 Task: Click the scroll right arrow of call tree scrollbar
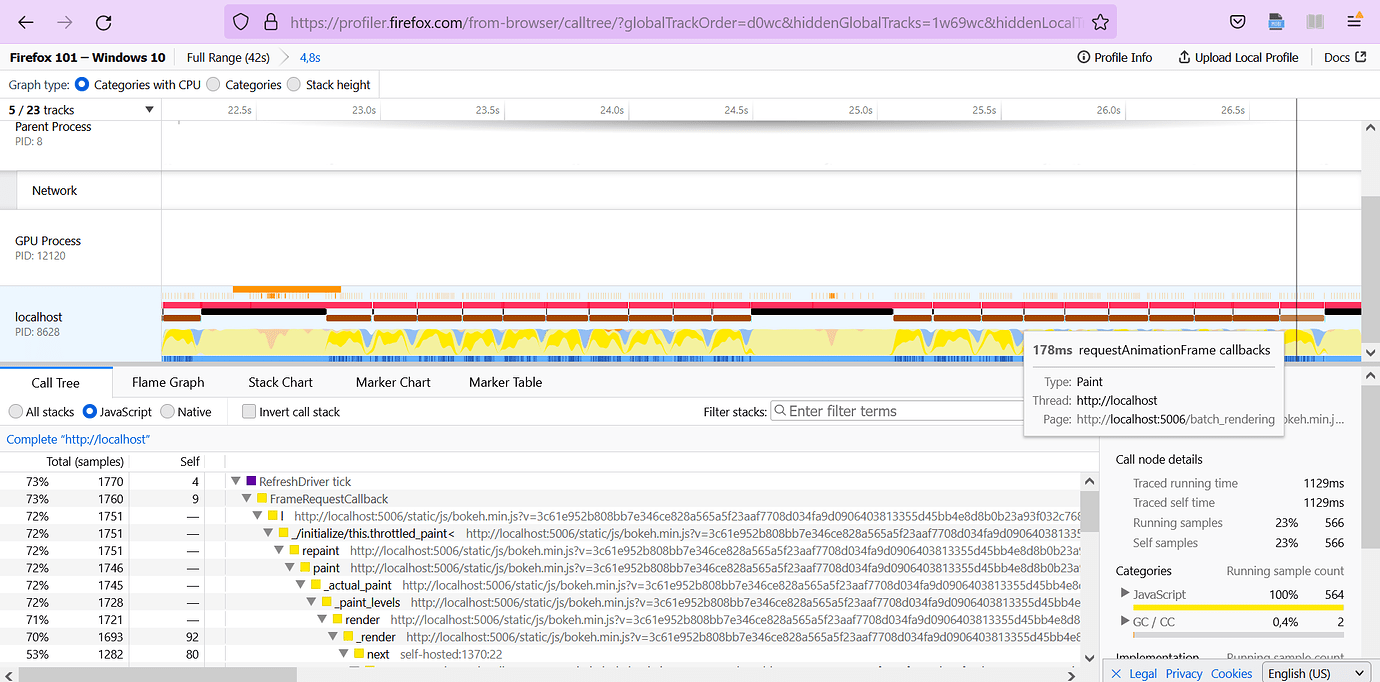[x=1070, y=674]
